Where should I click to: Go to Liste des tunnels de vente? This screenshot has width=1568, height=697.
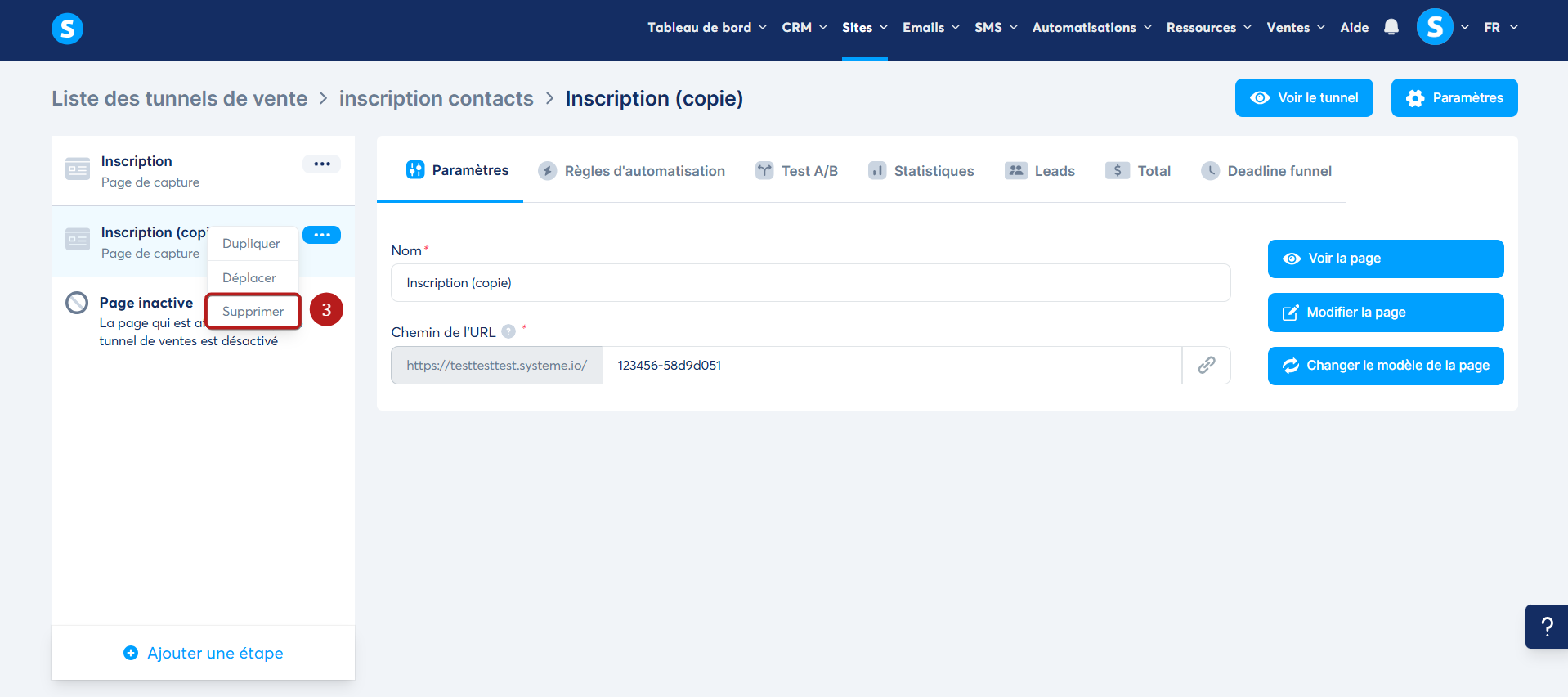click(x=180, y=98)
